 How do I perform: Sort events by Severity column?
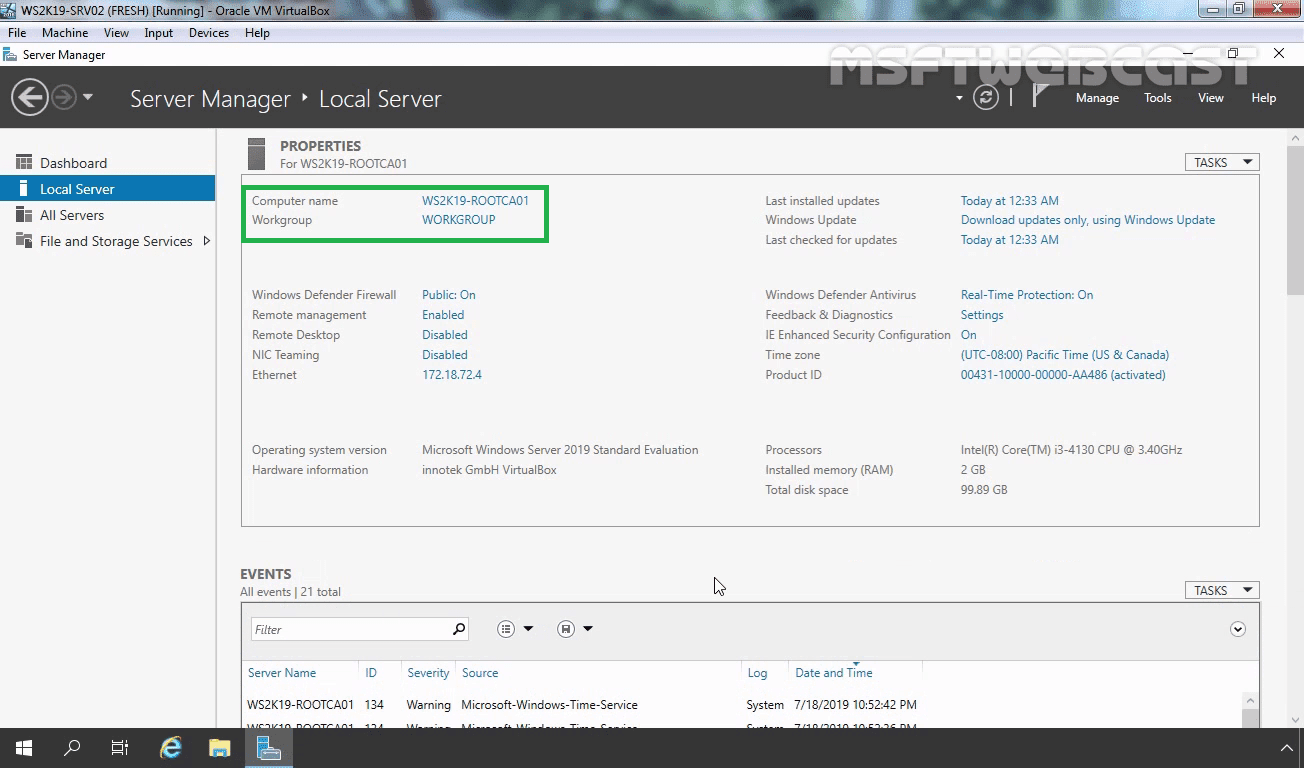[x=428, y=673]
